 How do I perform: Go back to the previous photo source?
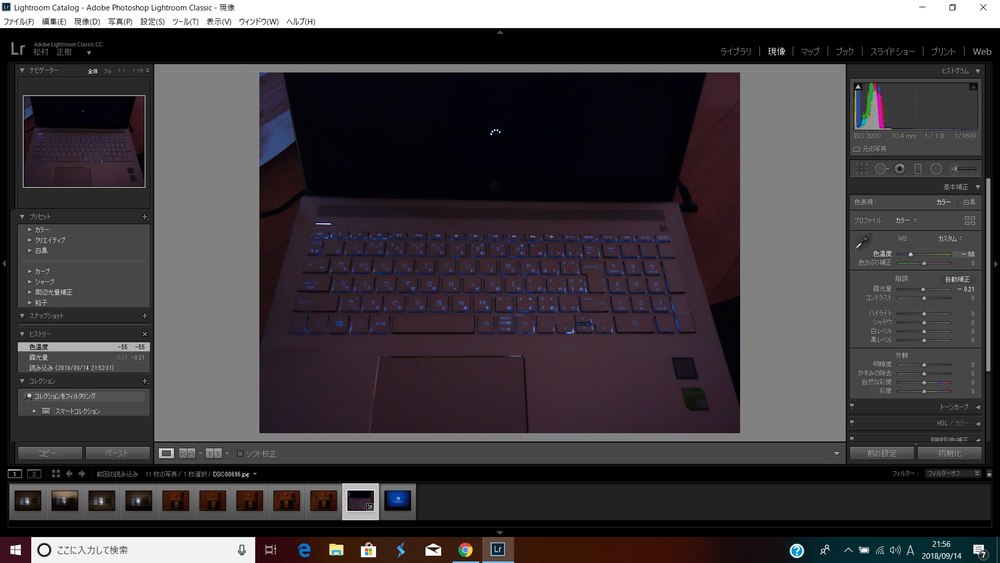[70, 474]
